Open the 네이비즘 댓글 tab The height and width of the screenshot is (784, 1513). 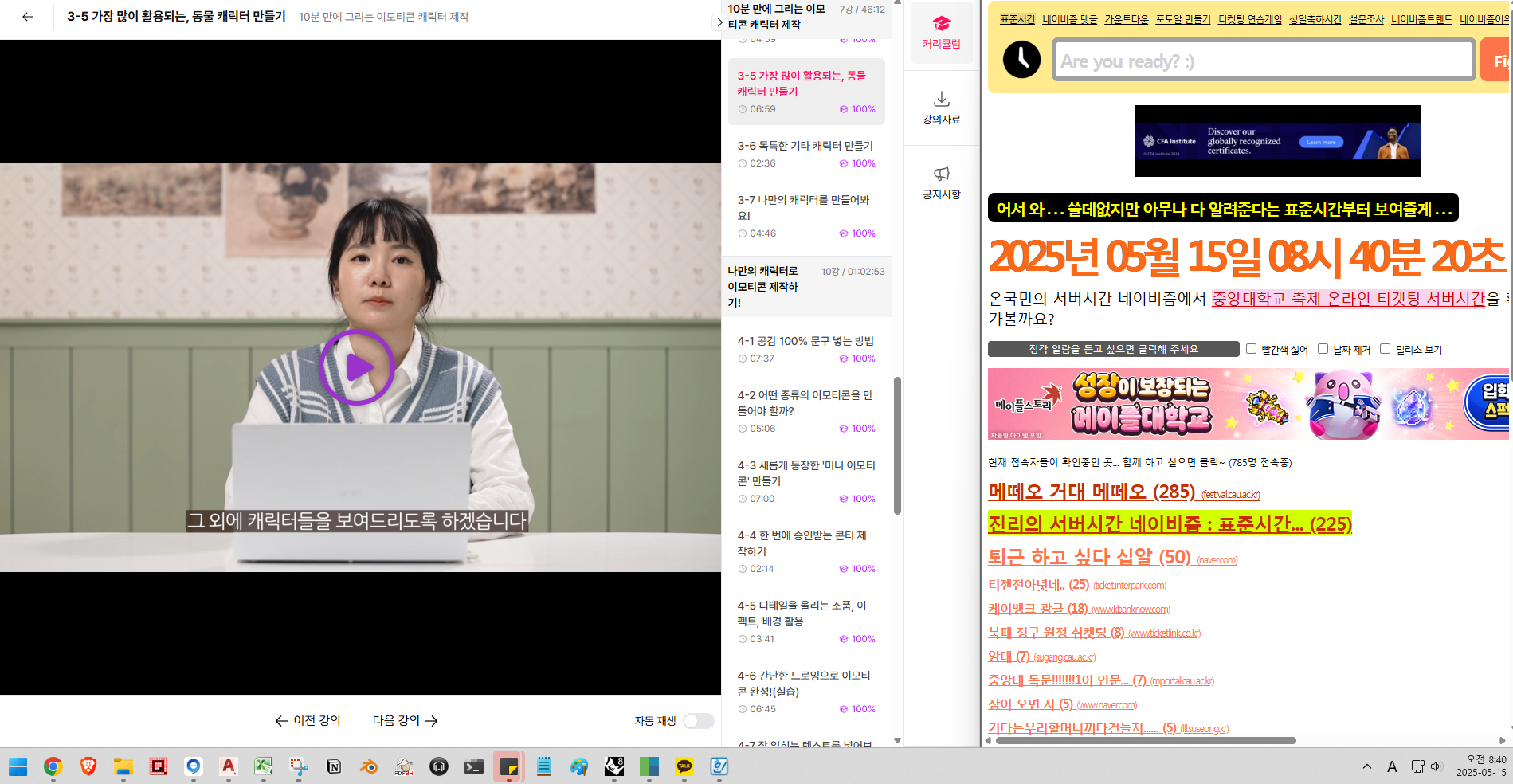[1070, 19]
